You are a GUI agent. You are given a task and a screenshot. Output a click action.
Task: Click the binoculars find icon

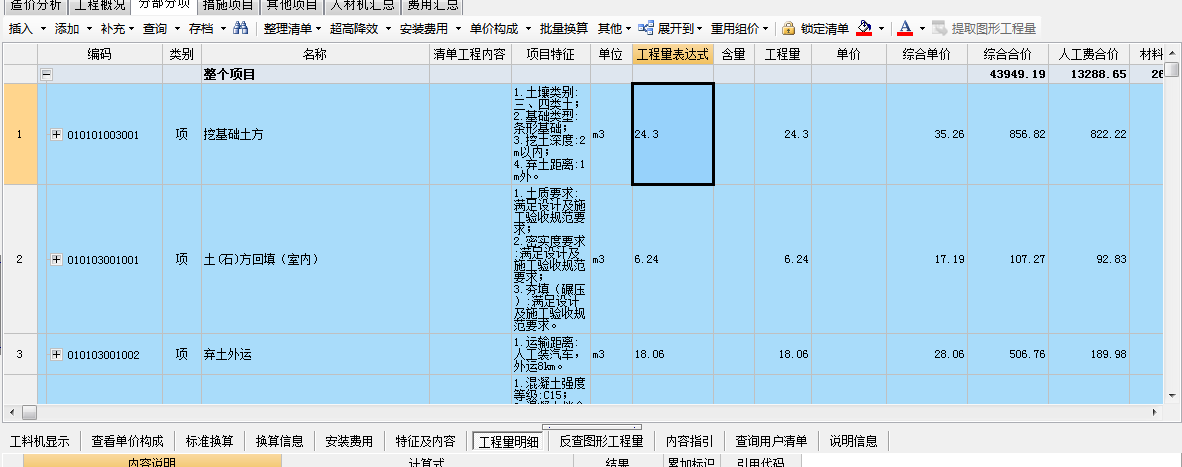tap(240, 29)
